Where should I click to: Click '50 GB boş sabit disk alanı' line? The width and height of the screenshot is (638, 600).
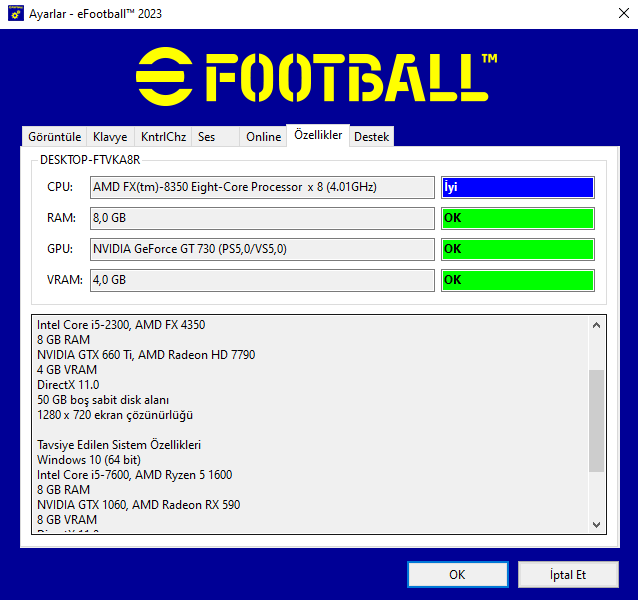(x=103, y=400)
